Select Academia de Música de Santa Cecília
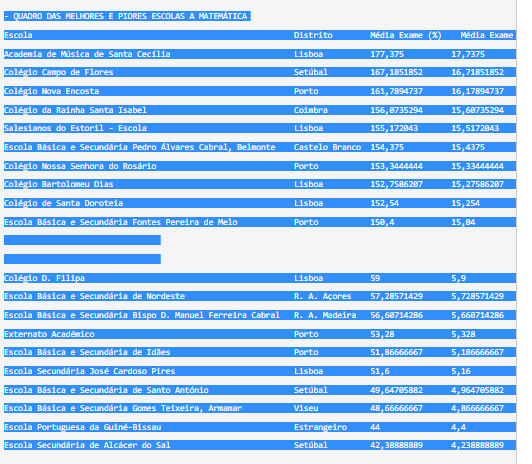 [87, 54]
